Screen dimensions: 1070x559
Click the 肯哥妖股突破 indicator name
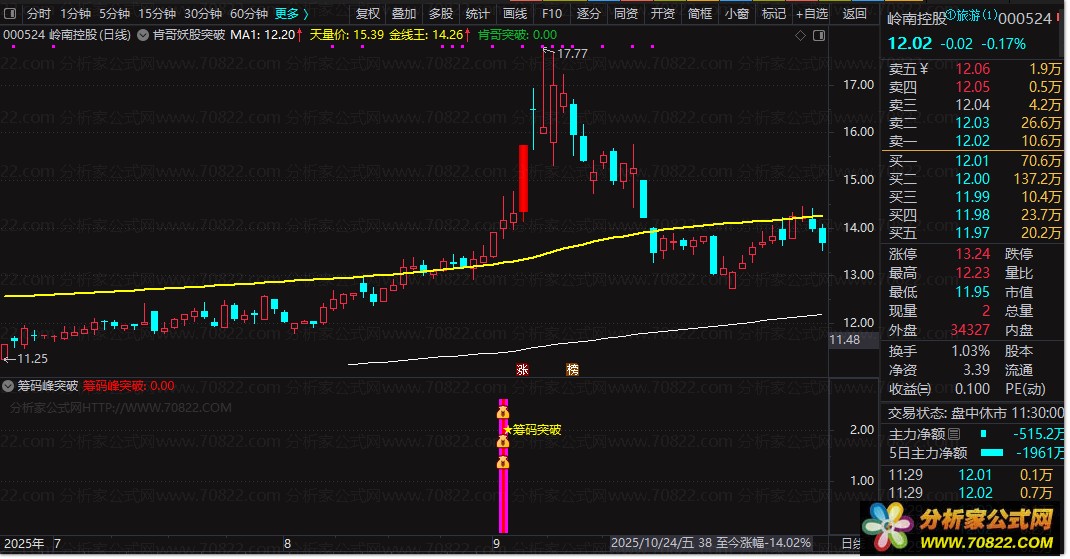point(188,35)
